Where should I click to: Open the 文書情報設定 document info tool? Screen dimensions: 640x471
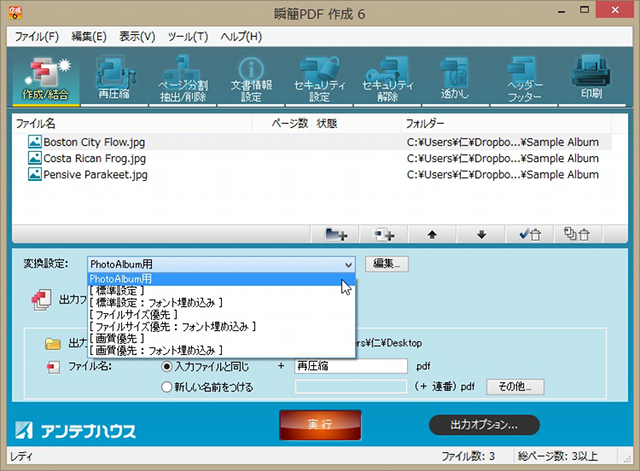pos(251,78)
